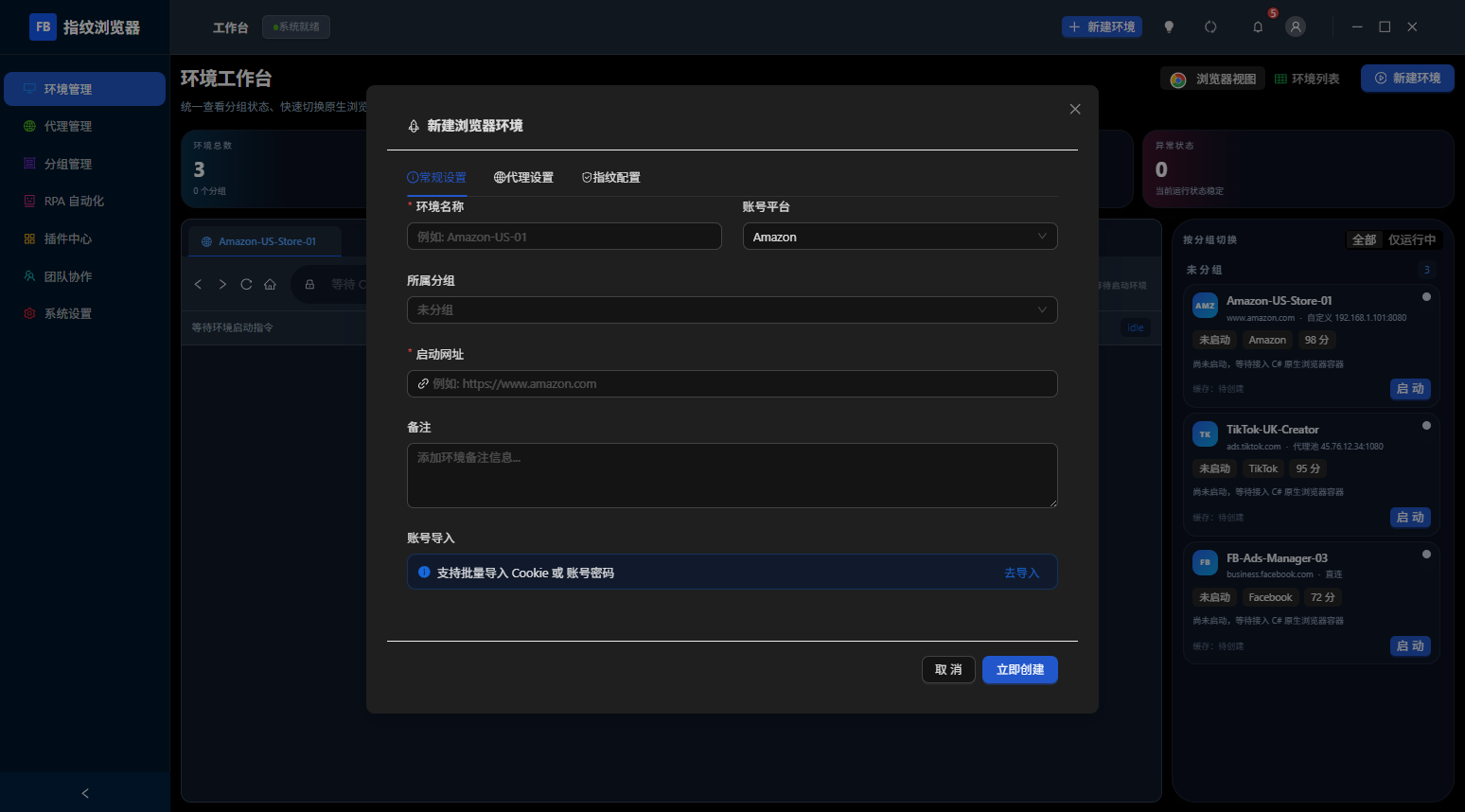Switch to 浏览器视图 view mode

tap(1214, 79)
